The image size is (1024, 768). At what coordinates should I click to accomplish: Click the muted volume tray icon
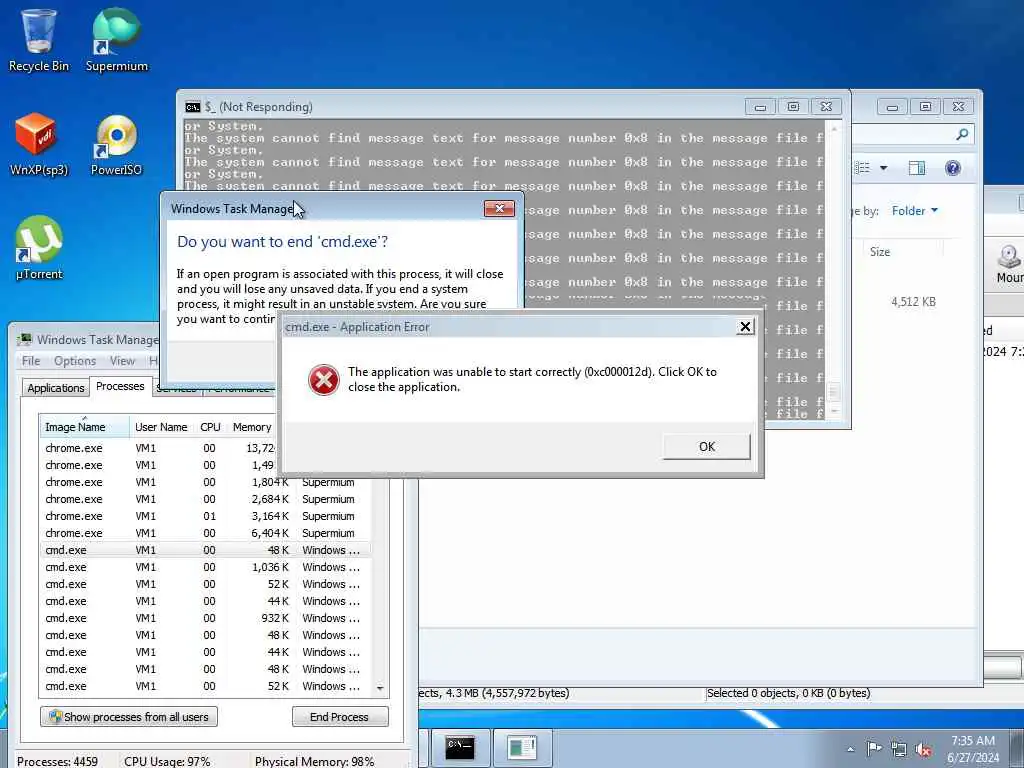(923, 749)
